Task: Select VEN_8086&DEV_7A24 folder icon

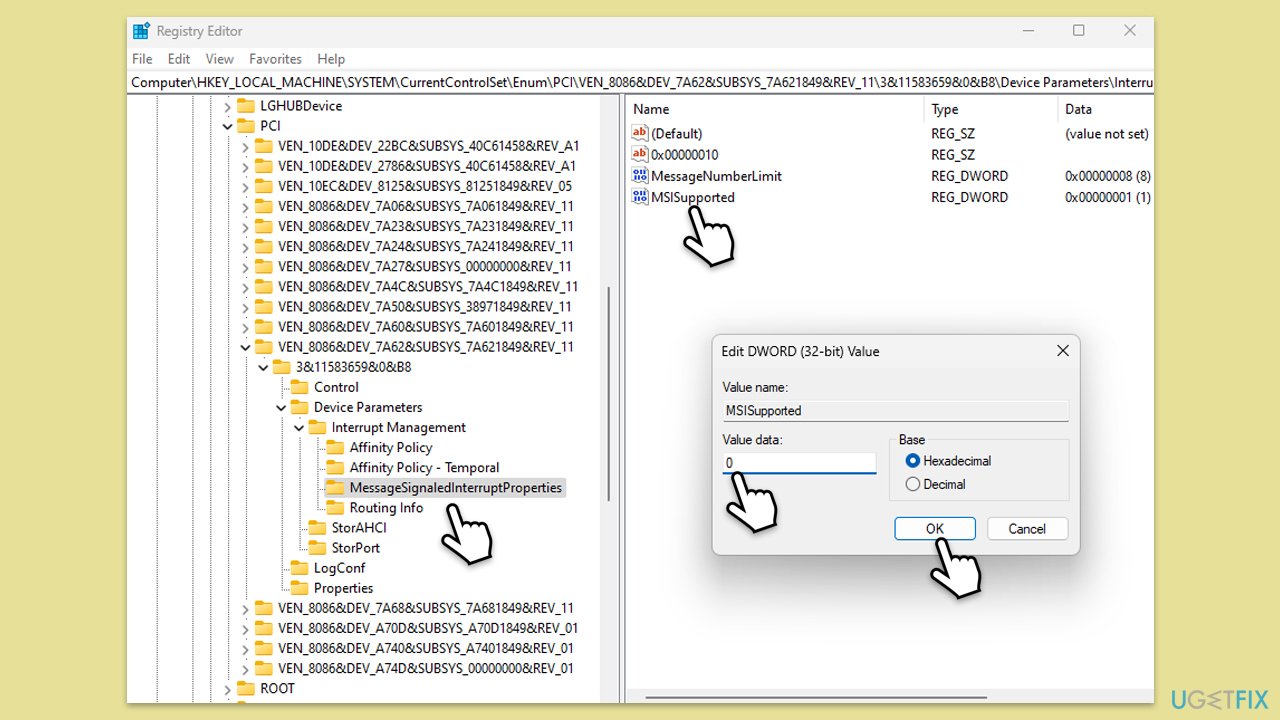Action: coord(264,246)
